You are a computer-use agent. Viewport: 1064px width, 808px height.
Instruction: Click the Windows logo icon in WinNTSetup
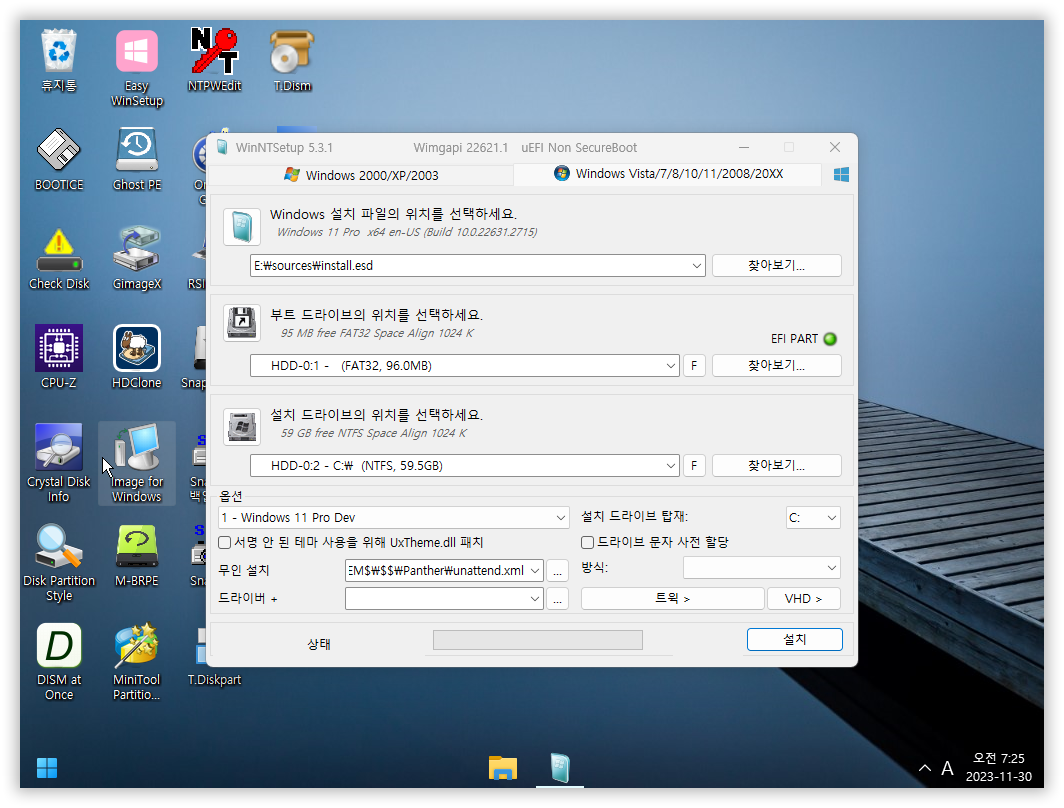(841, 174)
